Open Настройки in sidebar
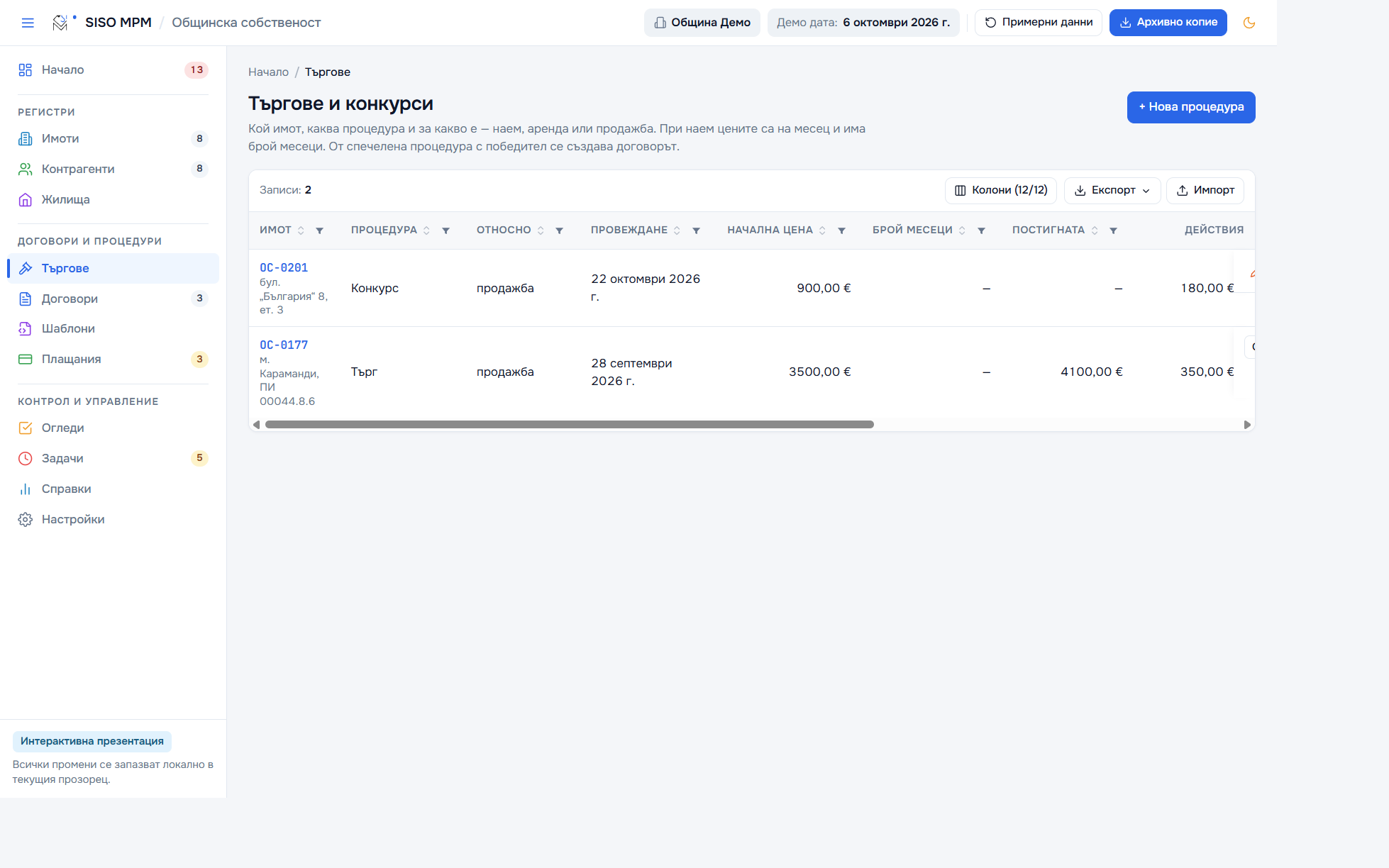This screenshot has height=868, width=1389. 113,519
